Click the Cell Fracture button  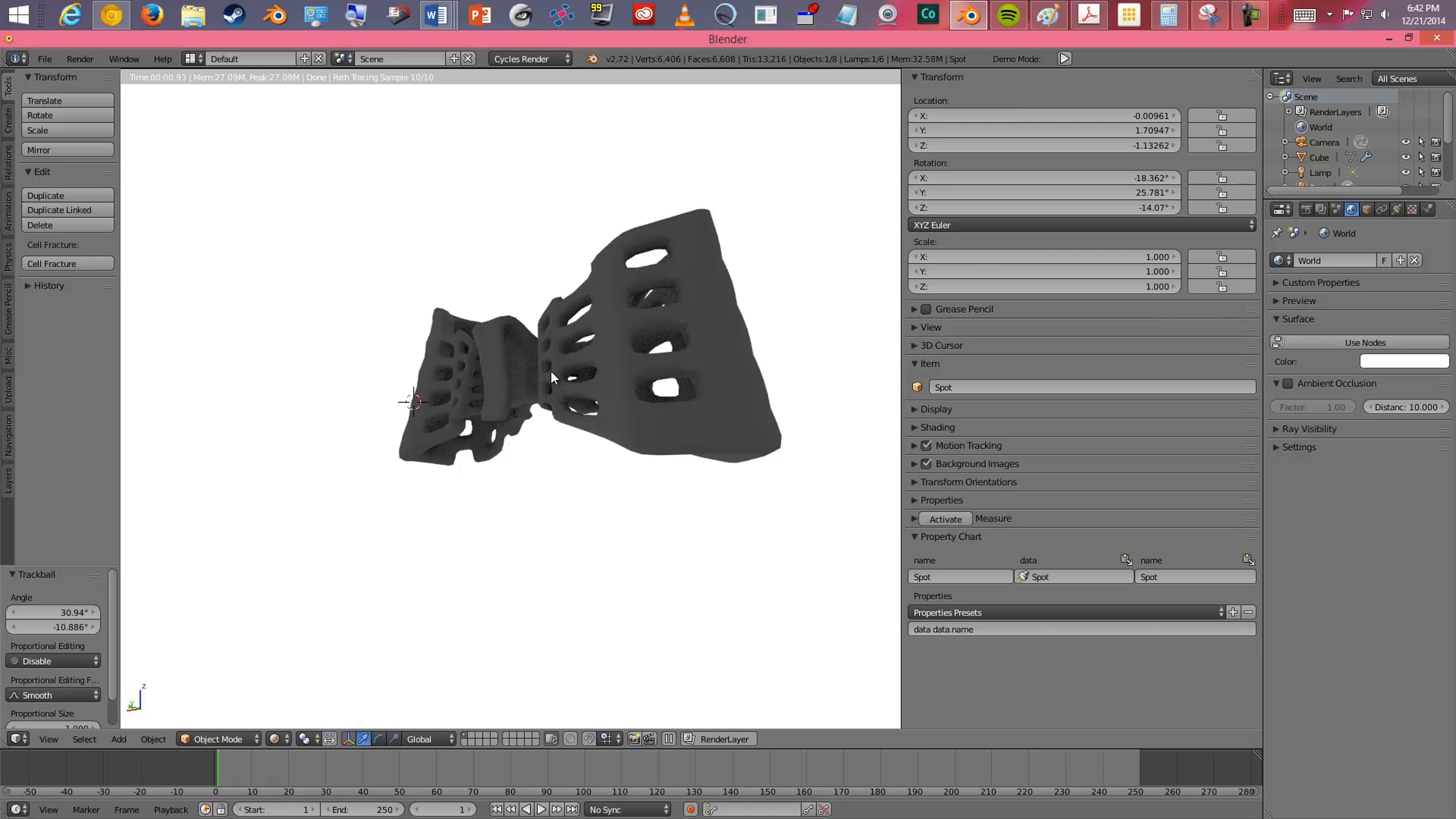pos(67,264)
